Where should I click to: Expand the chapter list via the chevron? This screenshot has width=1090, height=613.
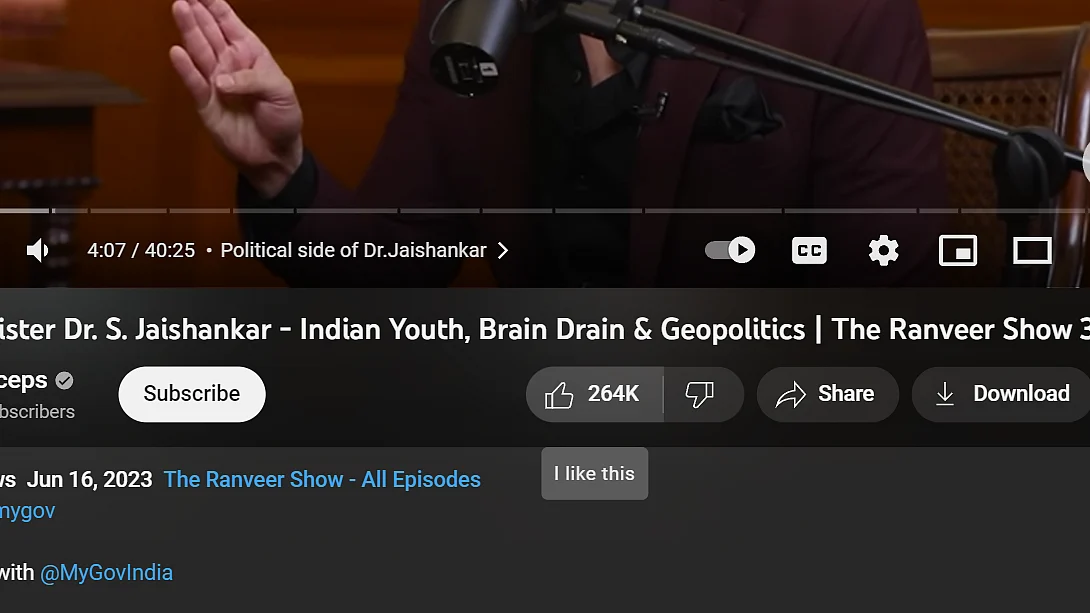[x=503, y=250]
